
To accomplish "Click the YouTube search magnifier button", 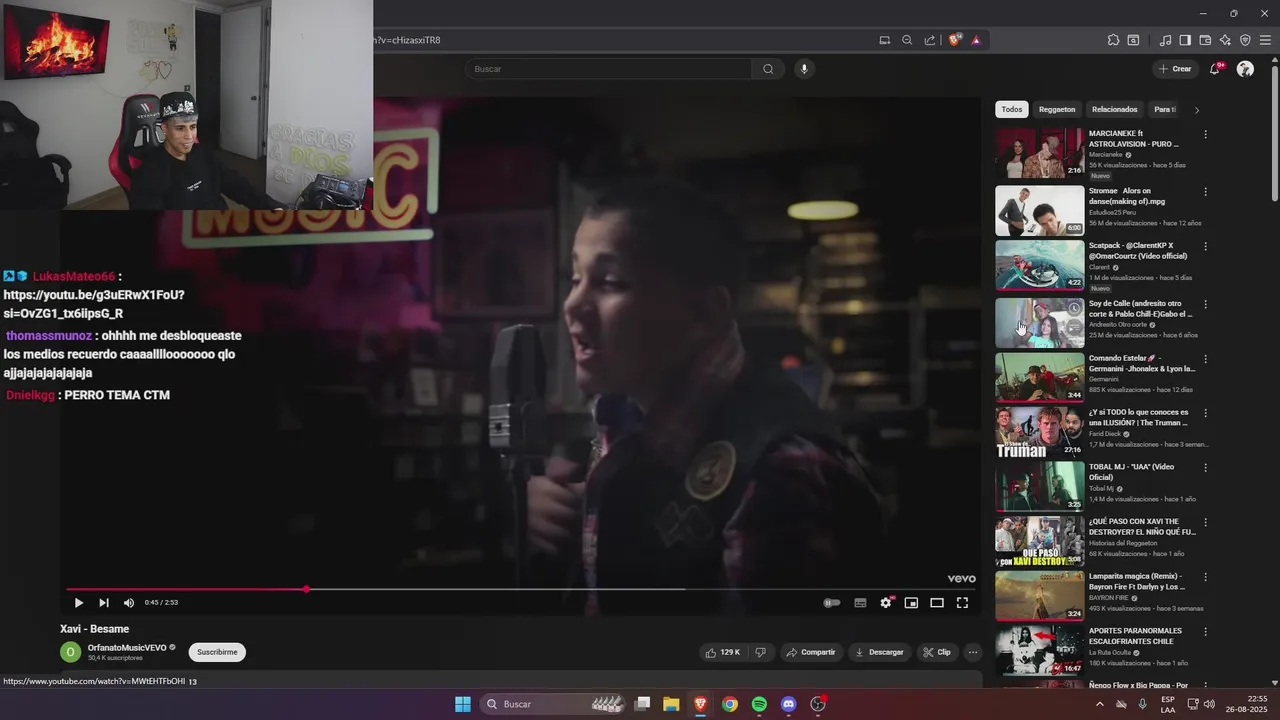I will click(x=768, y=69).
